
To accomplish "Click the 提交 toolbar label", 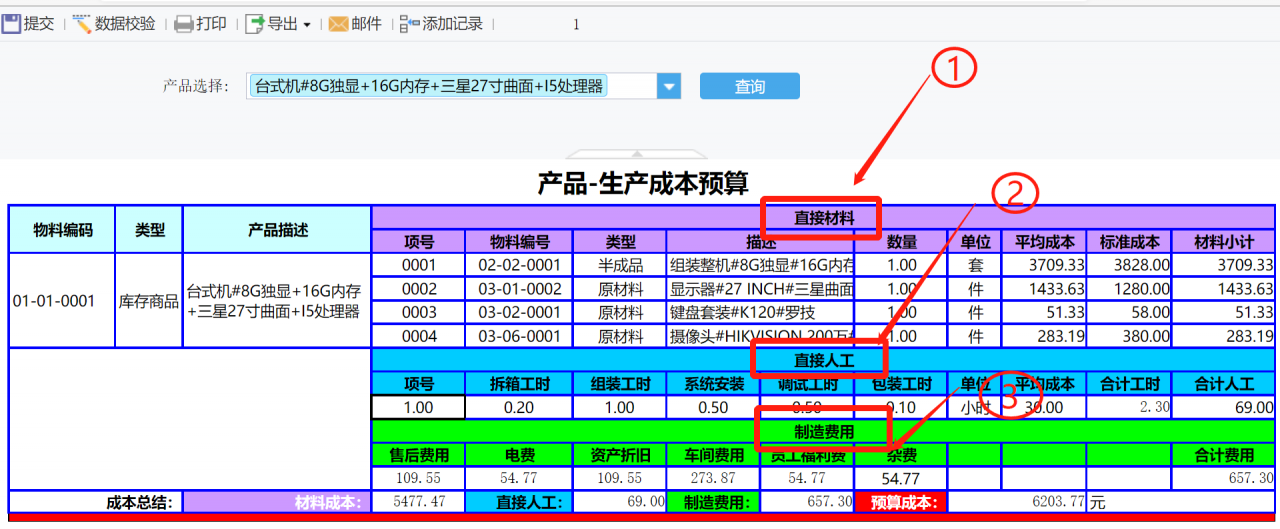I will [39, 24].
